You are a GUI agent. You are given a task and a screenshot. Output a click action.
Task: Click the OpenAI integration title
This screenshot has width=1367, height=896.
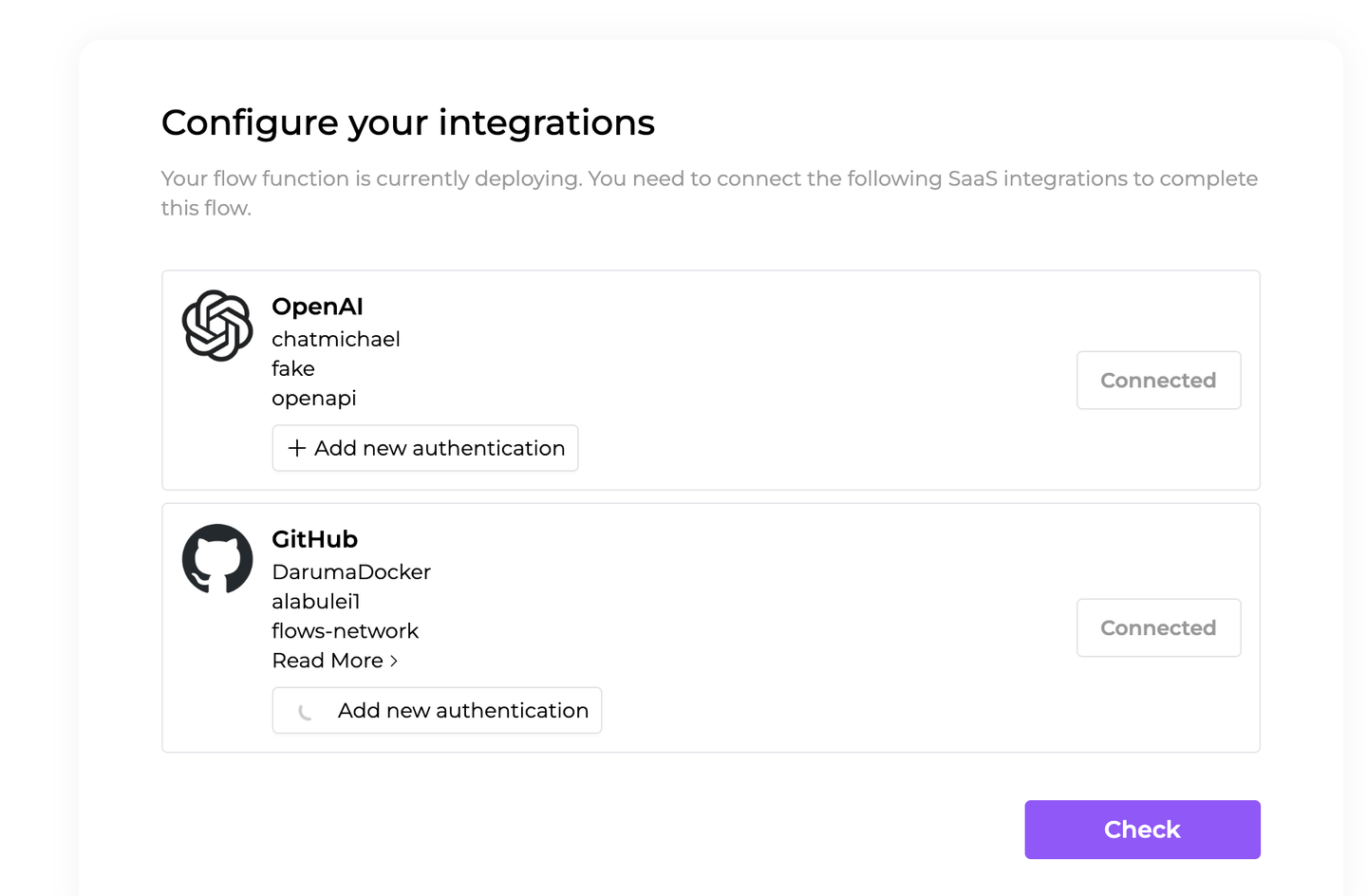(317, 307)
